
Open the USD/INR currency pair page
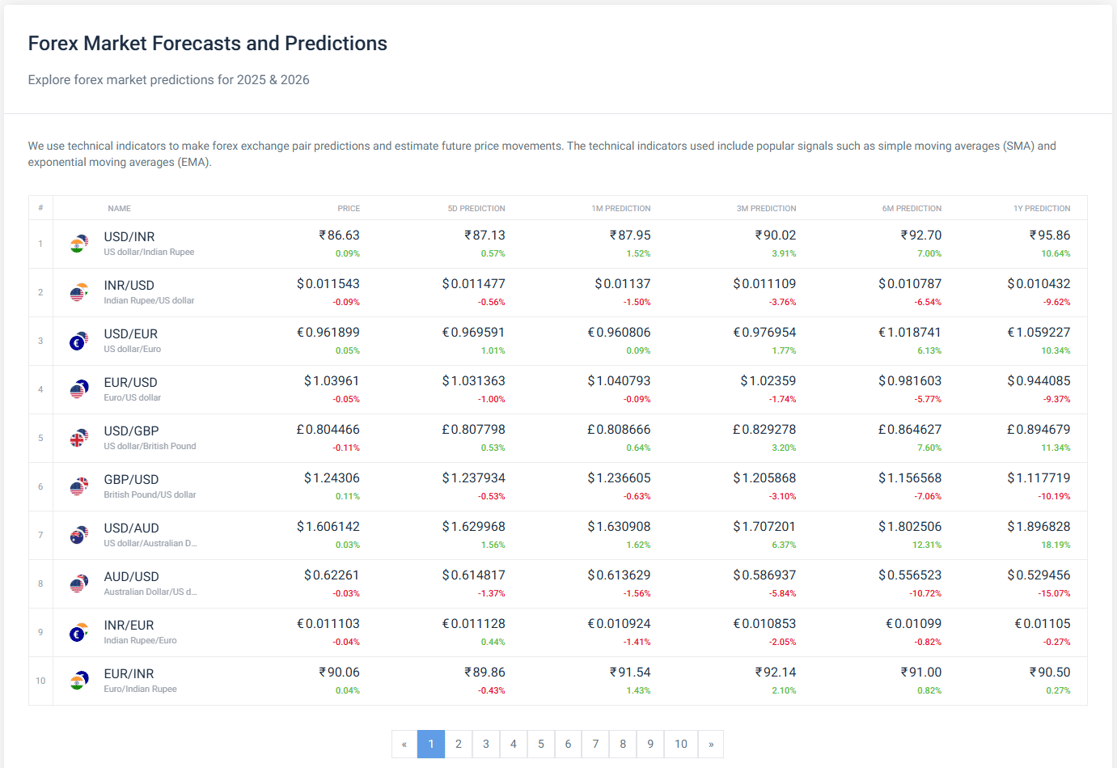pos(129,238)
